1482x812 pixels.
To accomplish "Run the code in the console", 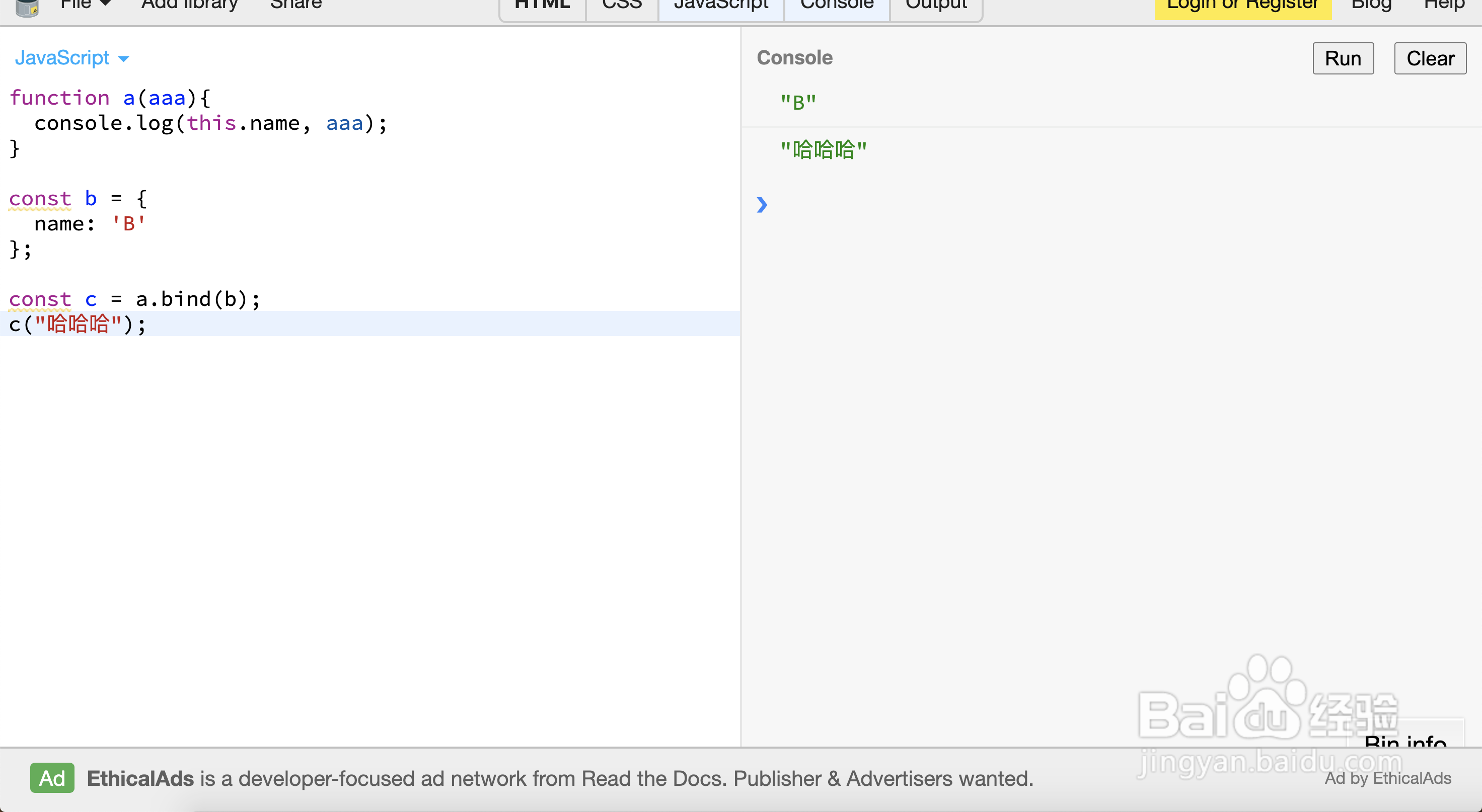I will (x=1343, y=58).
